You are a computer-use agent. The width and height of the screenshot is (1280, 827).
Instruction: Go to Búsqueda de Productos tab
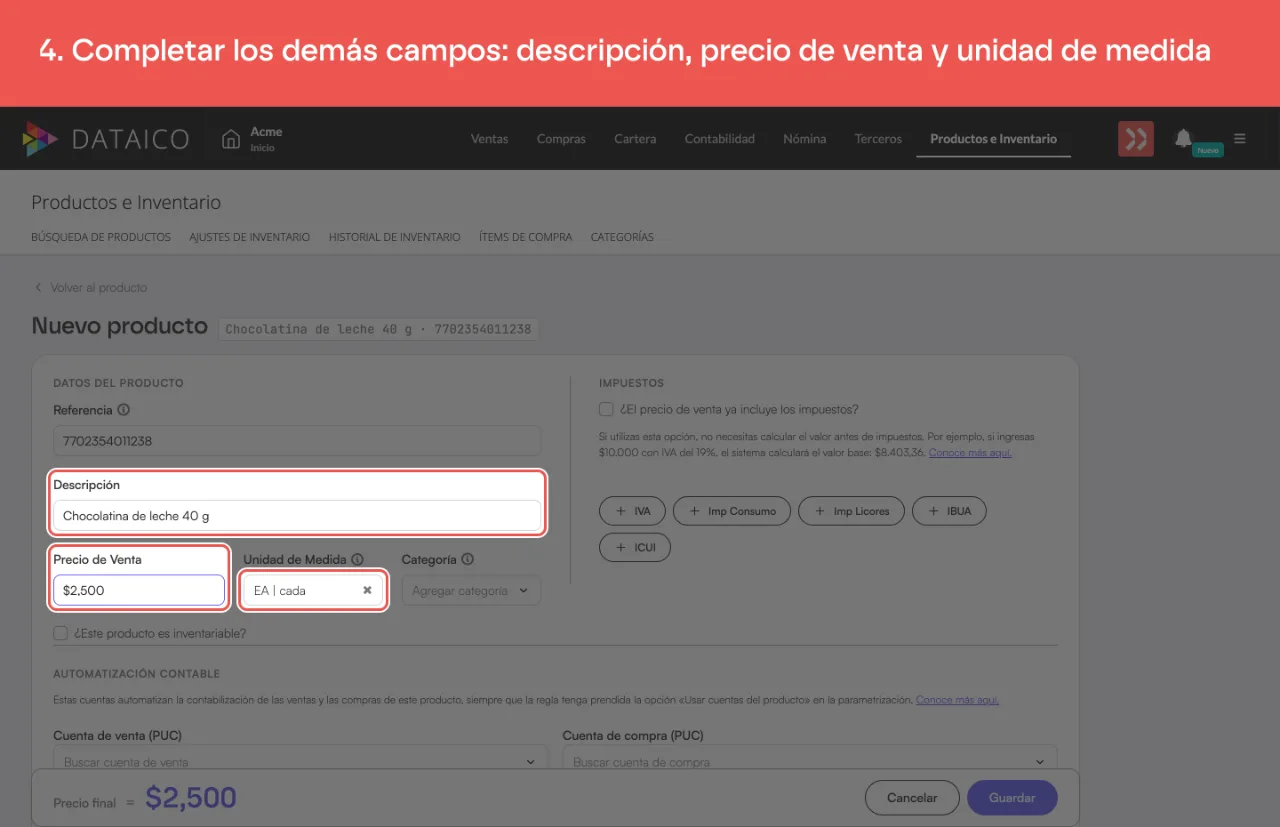coord(101,237)
